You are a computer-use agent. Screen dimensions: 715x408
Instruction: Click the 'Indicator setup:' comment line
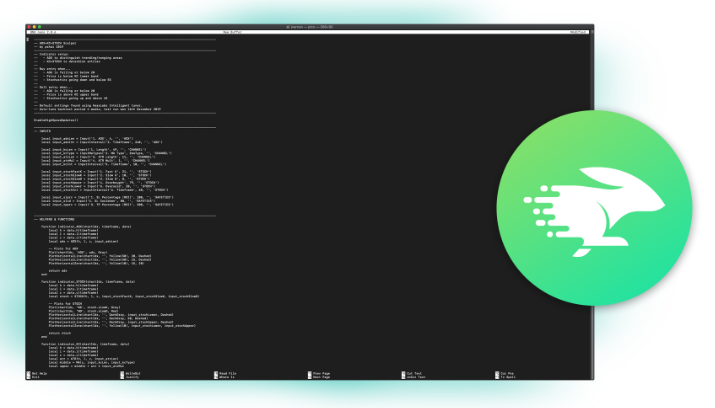51,54
